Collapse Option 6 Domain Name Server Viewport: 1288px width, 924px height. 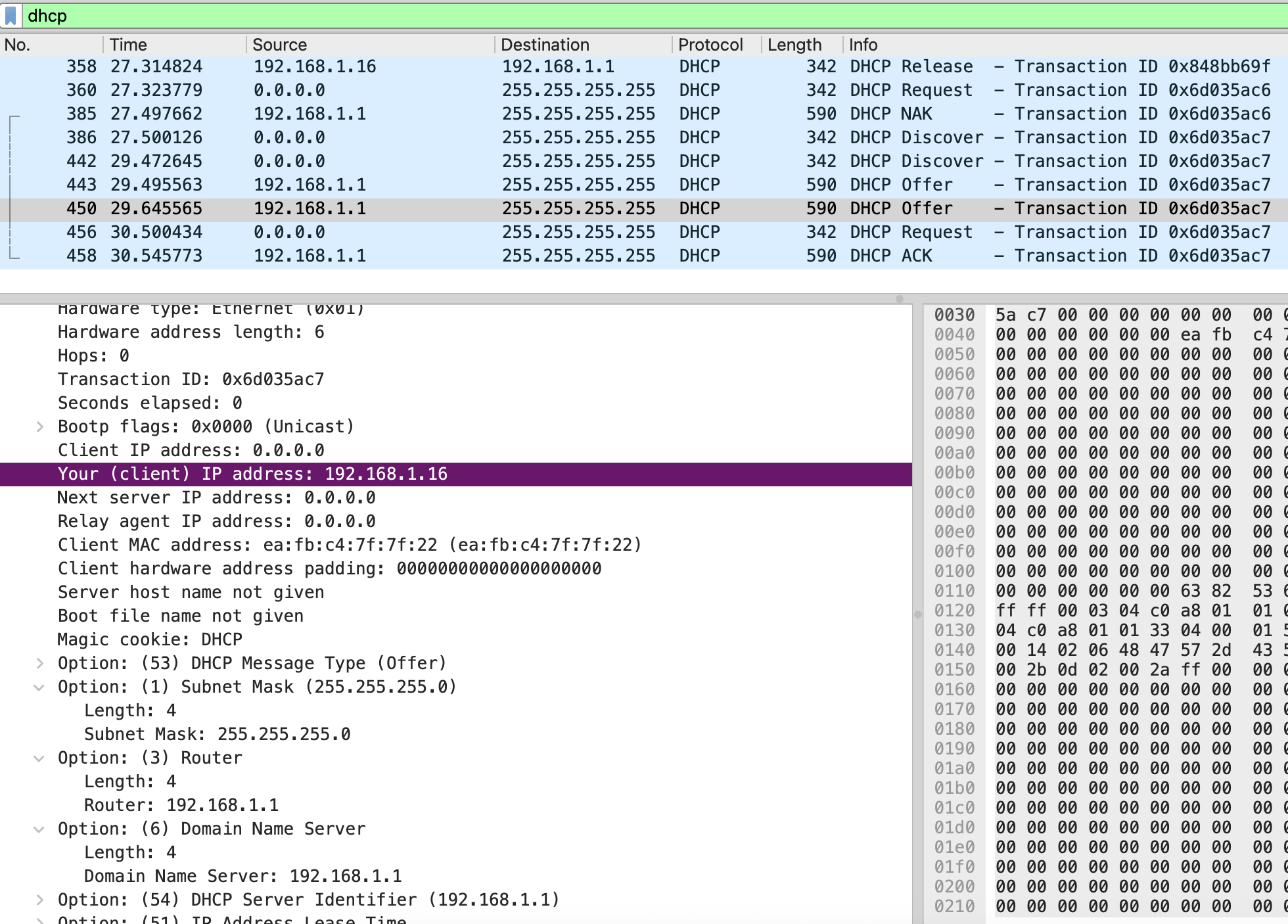click(40, 829)
